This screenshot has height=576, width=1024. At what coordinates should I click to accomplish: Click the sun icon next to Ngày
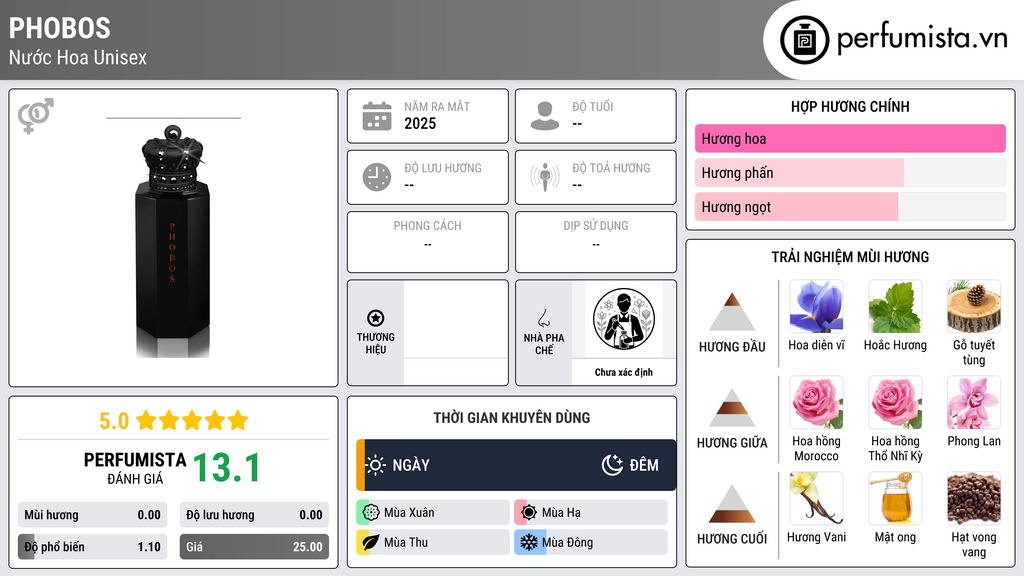point(376,465)
